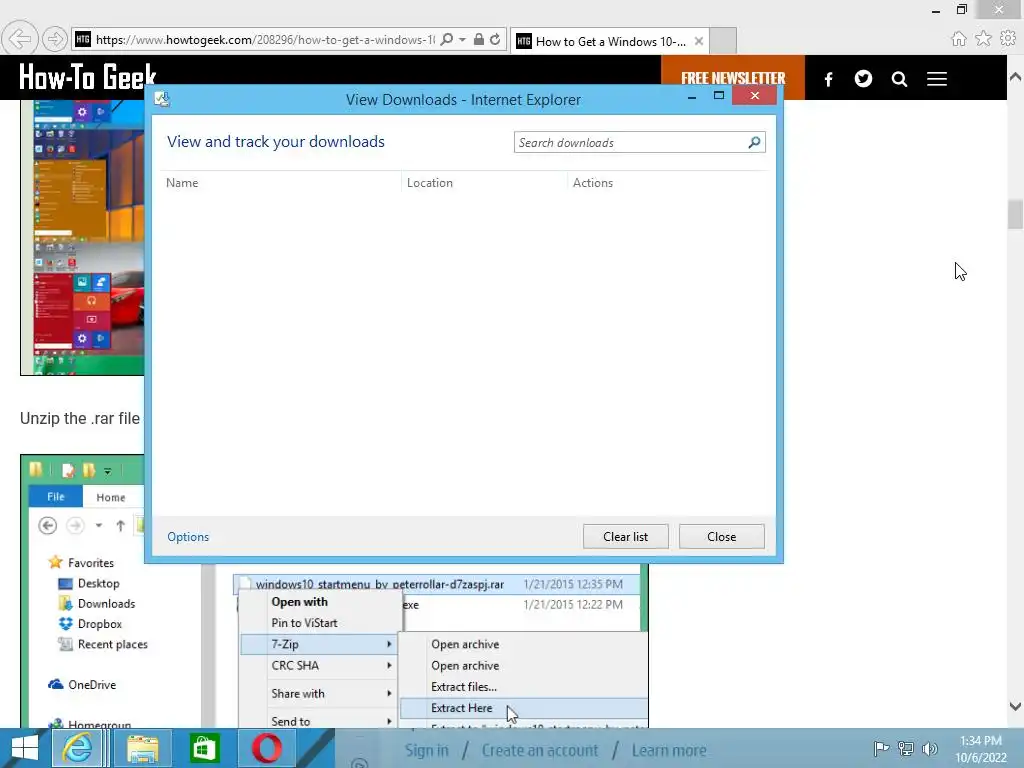1024x768 pixels.
Task: Click 'Extract Here' in the article screenshot
Action: pos(461,708)
